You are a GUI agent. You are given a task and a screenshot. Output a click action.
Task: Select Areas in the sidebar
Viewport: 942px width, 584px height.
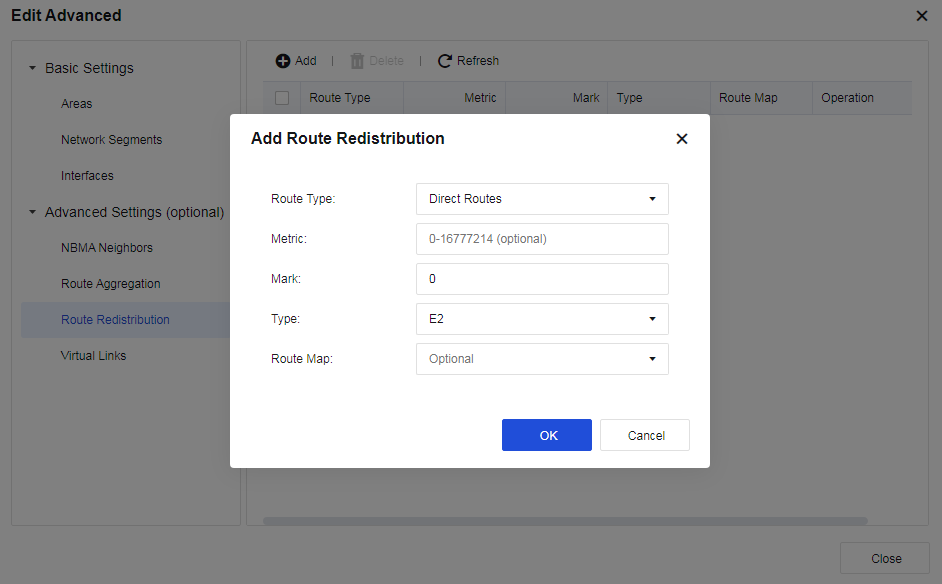click(77, 104)
